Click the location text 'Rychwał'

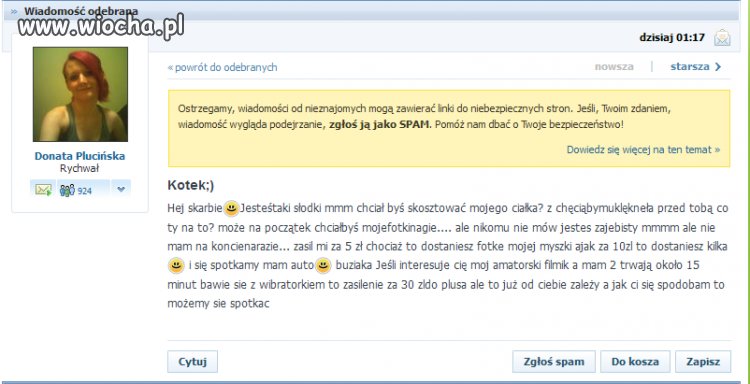(79, 168)
